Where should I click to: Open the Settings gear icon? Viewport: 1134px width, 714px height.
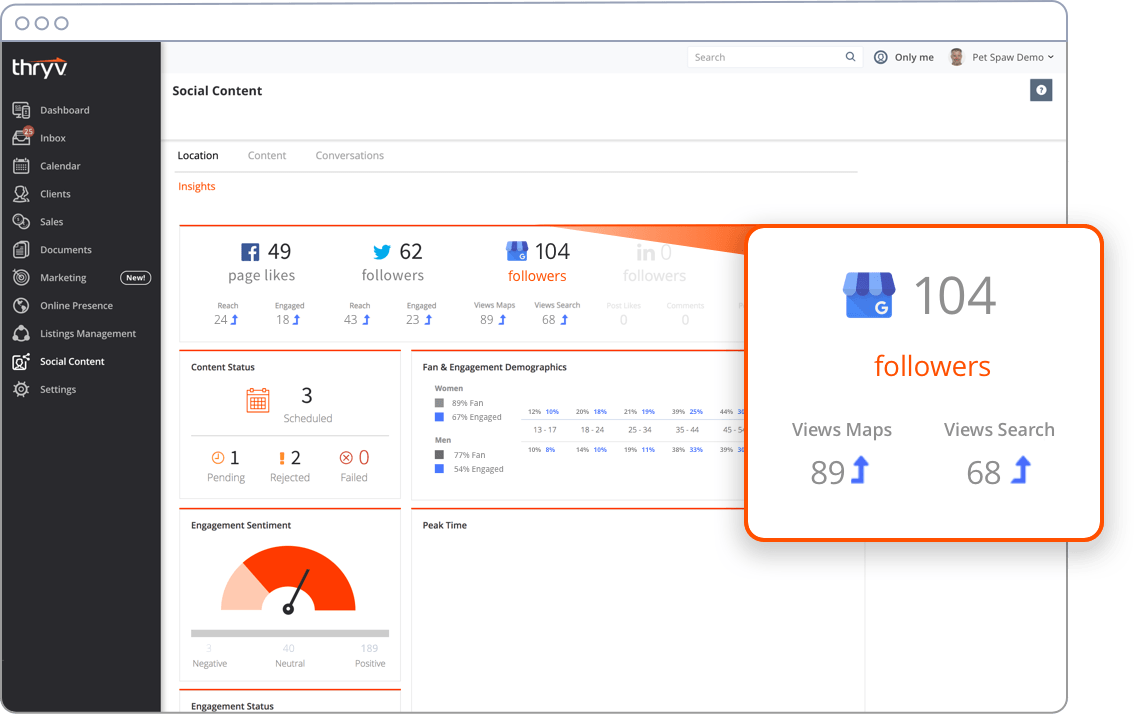[21, 389]
